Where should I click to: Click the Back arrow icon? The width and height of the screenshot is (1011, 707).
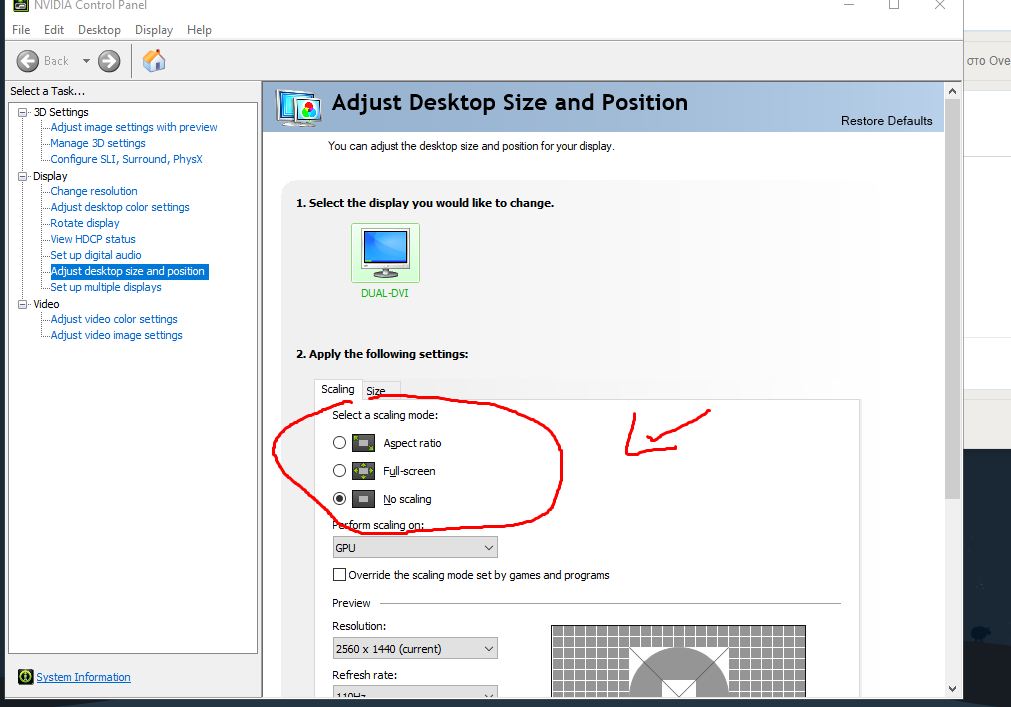click(28, 61)
